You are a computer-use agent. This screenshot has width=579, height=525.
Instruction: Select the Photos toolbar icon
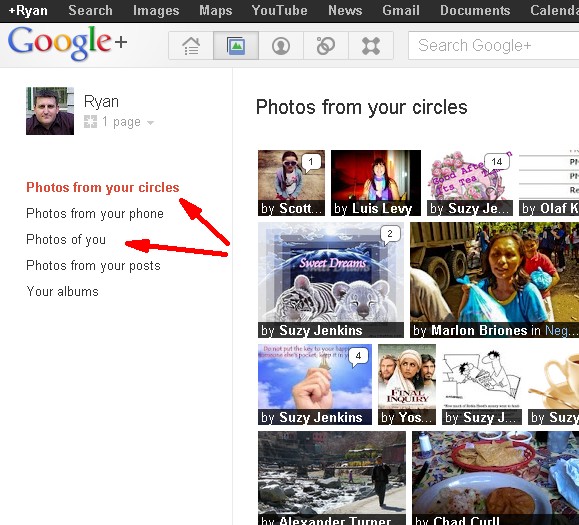[x=236, y=46]
